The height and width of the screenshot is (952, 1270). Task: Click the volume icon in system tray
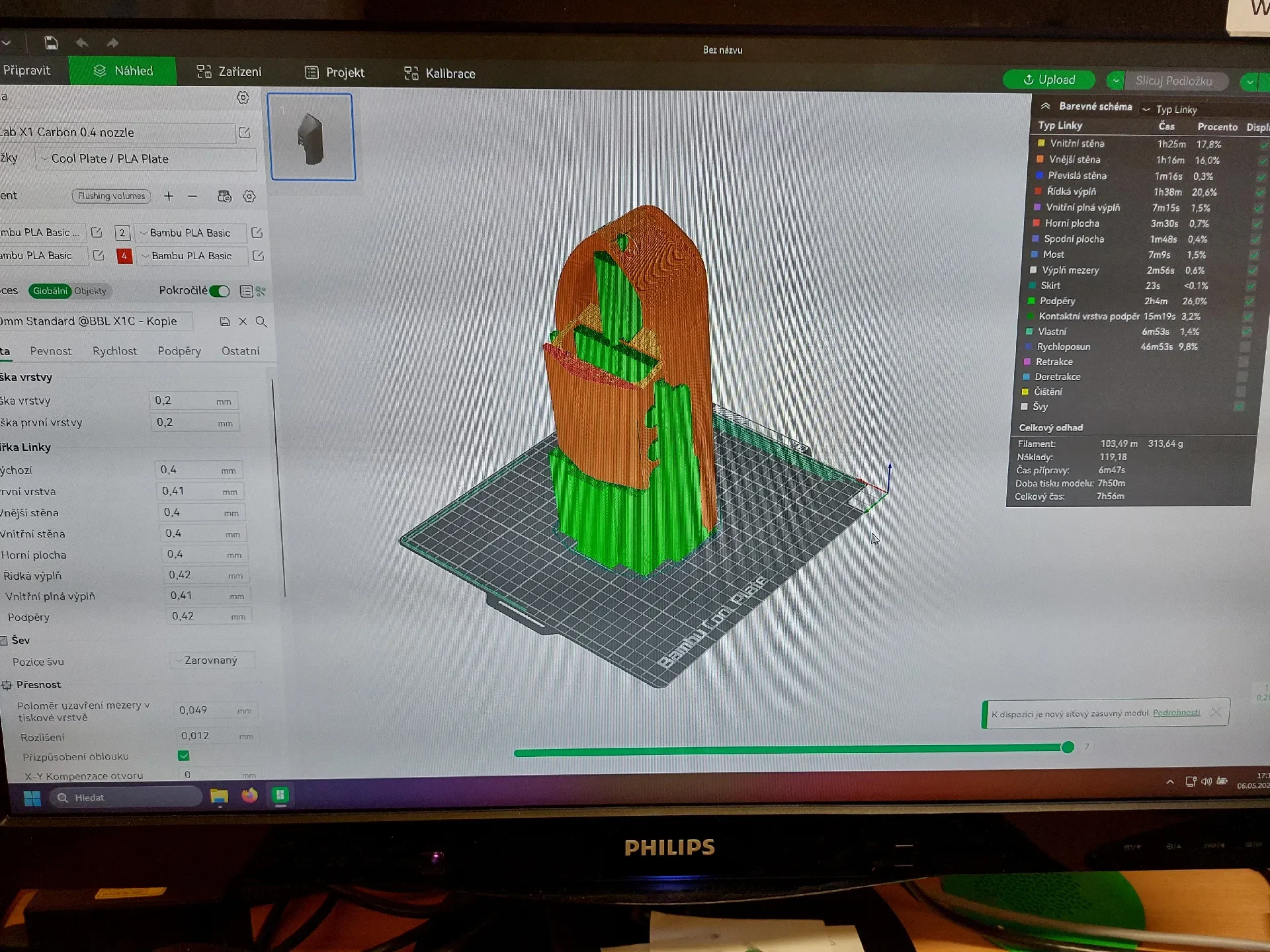(x=1206, y=781)
